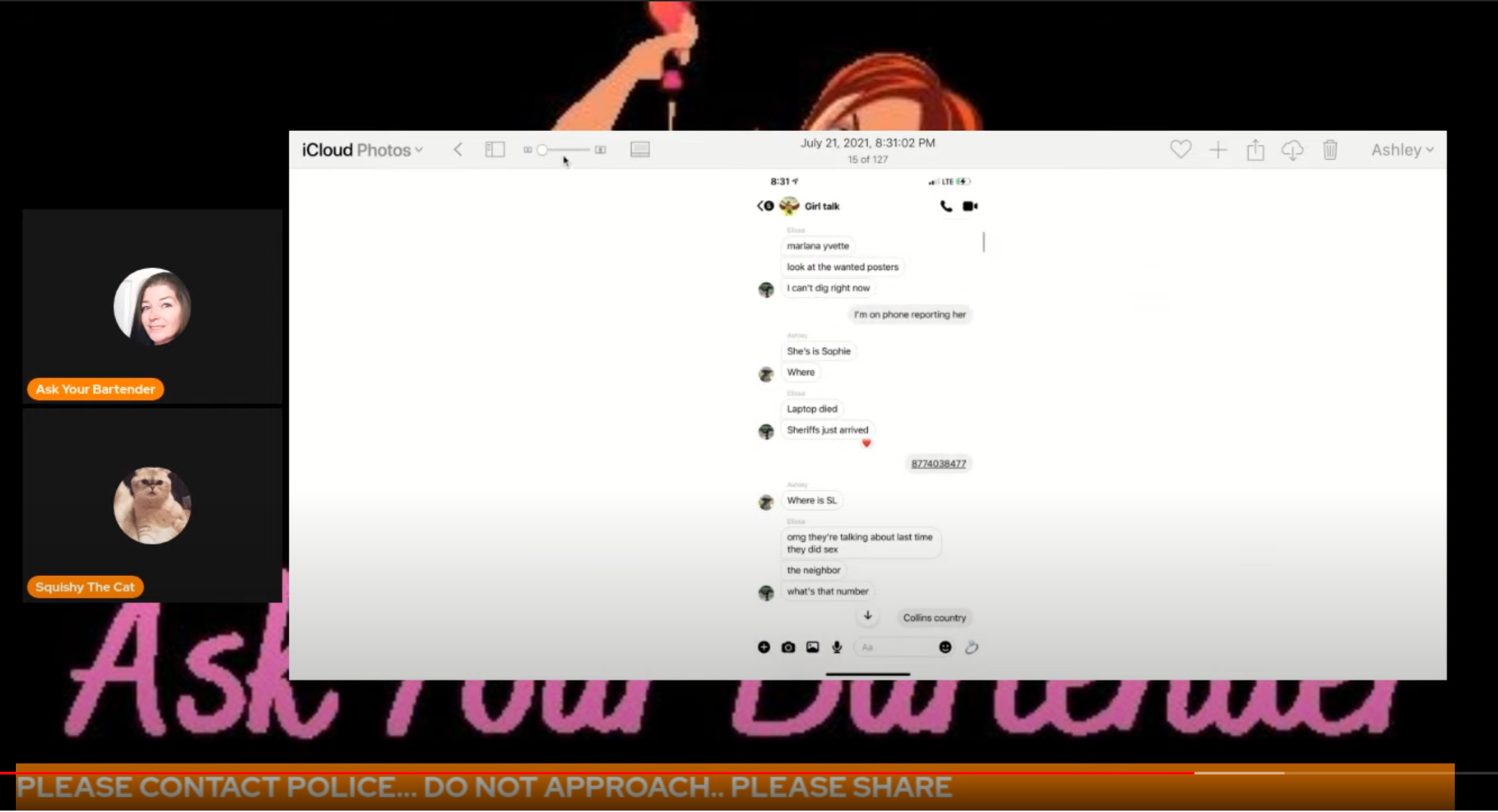1498x812 pixels.
Task: Delete photo using the trash icon
Action: tap(1330, 150)
